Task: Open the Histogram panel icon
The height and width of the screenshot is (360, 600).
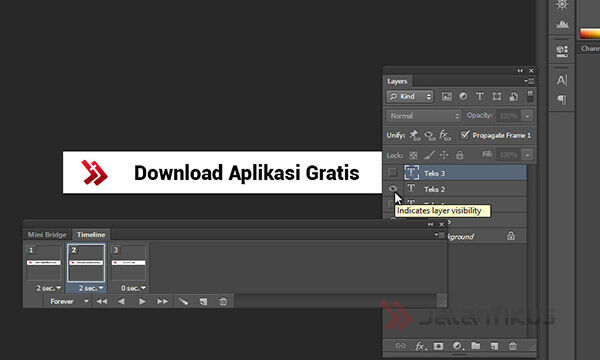Action: tap(562, 24)
